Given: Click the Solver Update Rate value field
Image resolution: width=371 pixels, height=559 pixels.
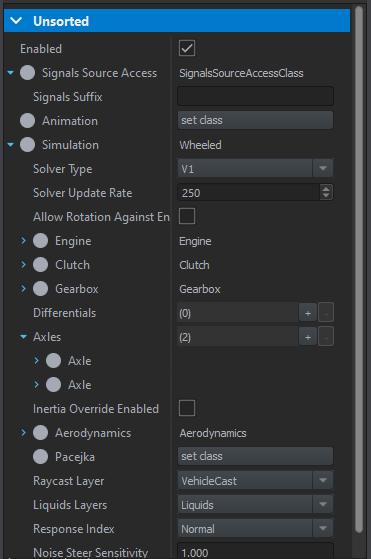Looking at the screenshot, I should [249, 193].
